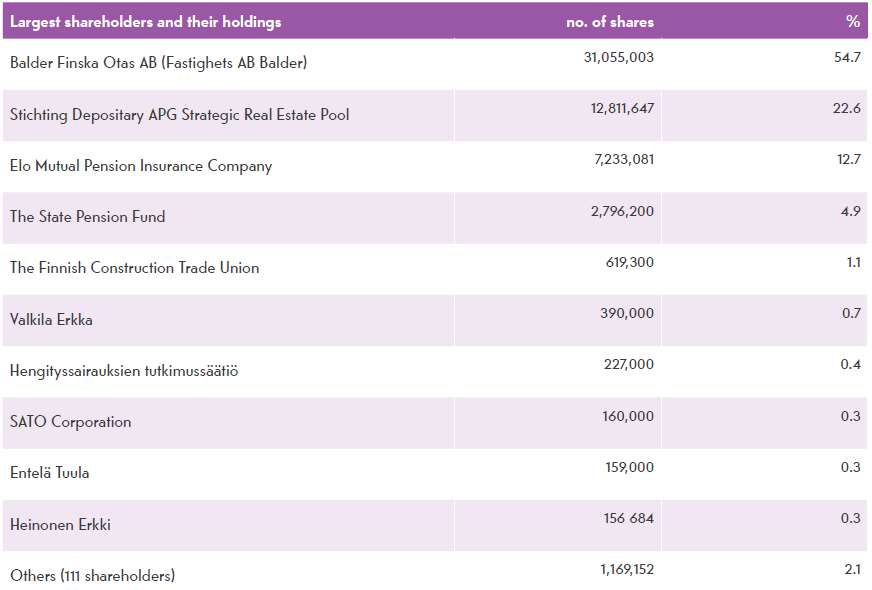This screenshot has width=872, height=590.
Task: Click the share count 227,000
Action: click(629, 364)
